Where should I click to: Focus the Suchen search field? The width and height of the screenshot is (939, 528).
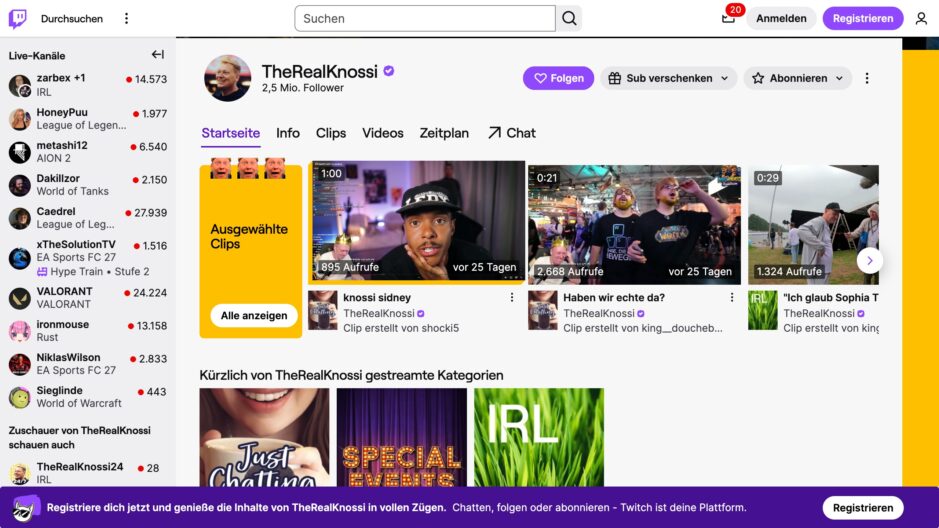(x=425, y=19)
